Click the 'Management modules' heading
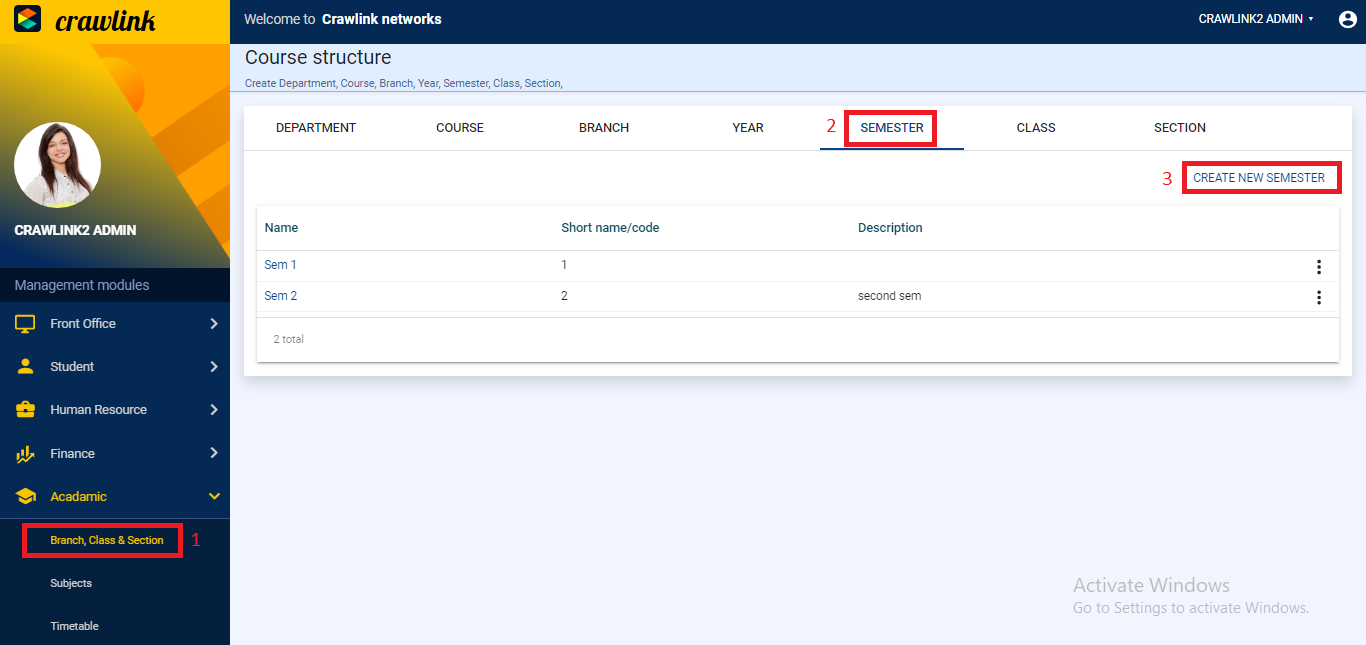Viewport: 1366px width, 645px height. [82, 285]
